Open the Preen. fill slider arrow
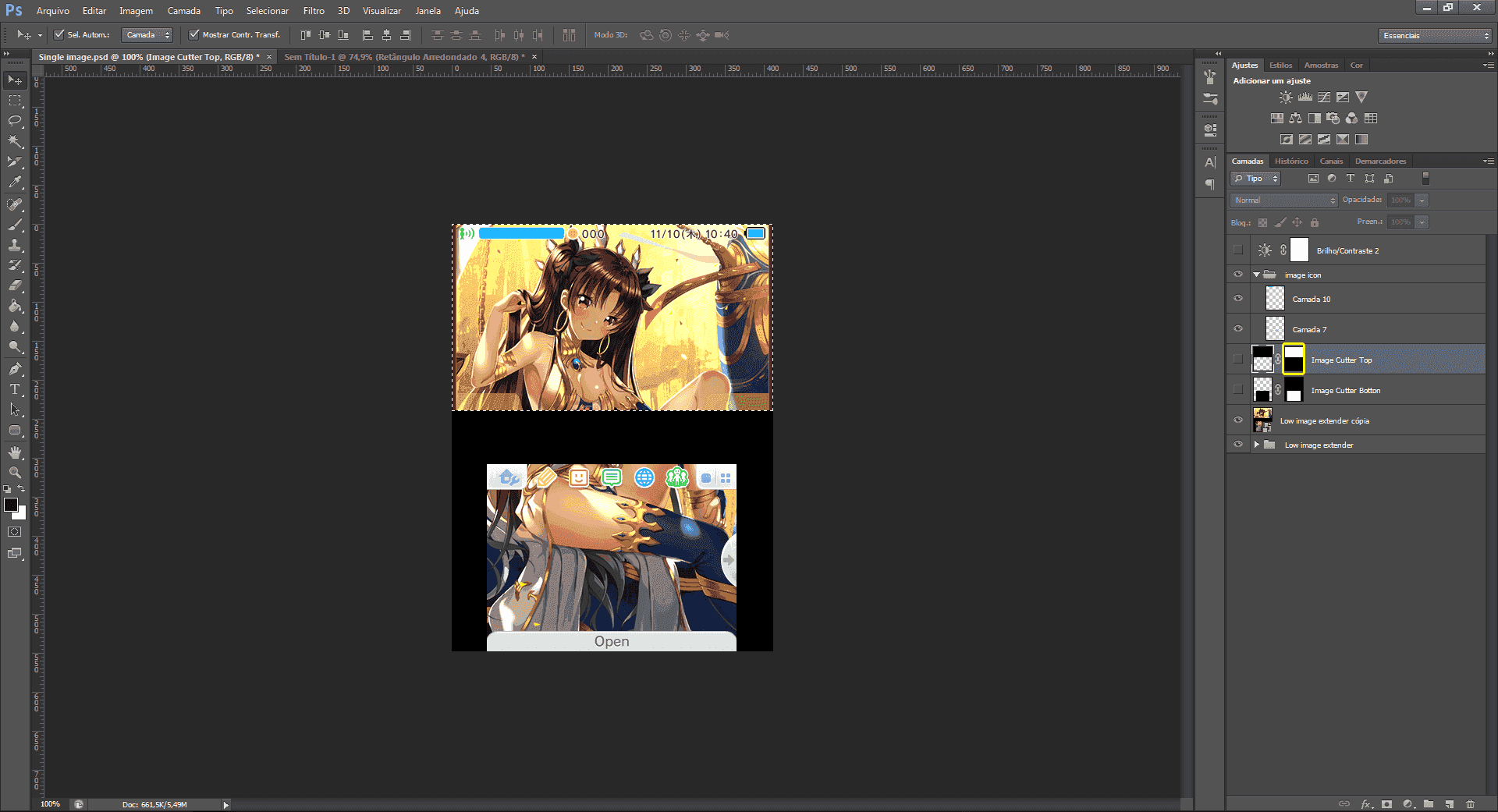 click(x=1422, y=222)
